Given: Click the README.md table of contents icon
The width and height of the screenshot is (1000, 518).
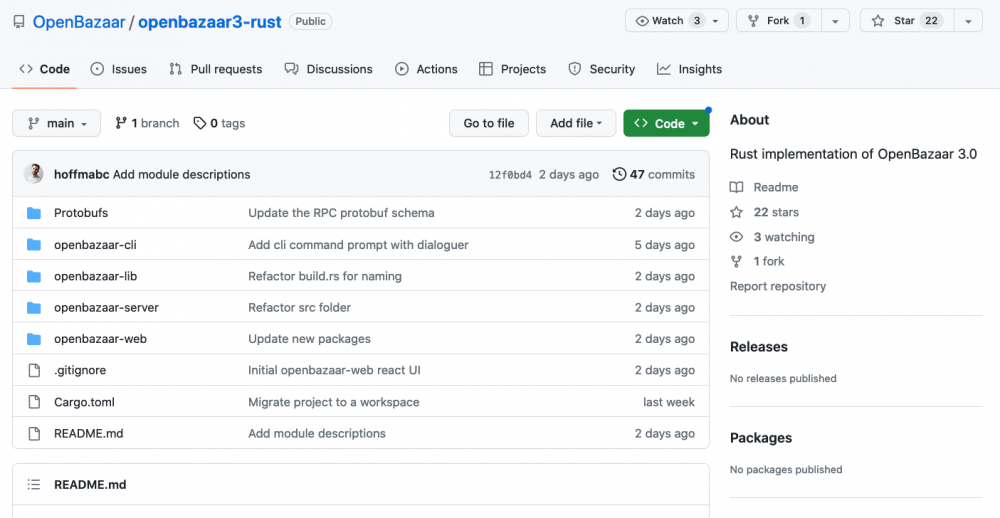Looking at the screenshot, I should (x=34, y=485).
